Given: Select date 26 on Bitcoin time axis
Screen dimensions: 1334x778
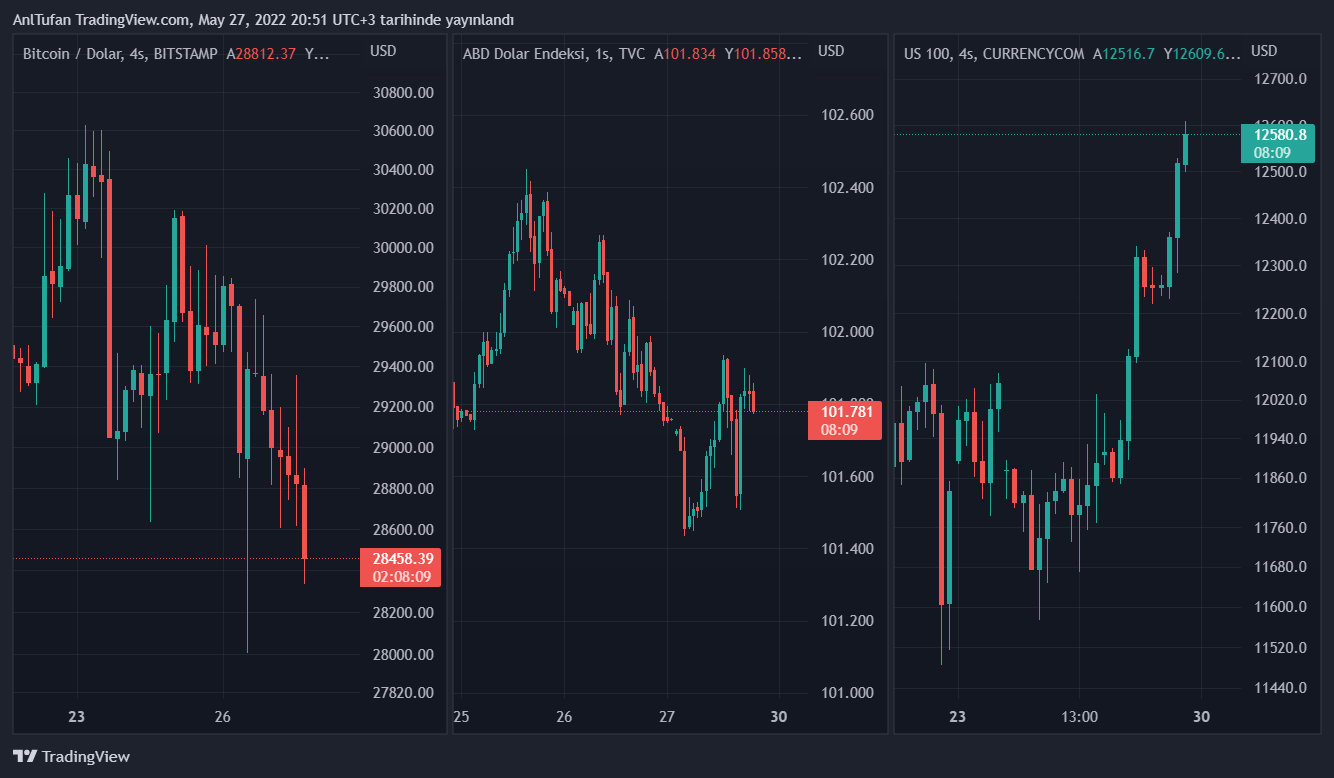Looking at the screenshot, I should pyautogui.click(x=222, y=717).
